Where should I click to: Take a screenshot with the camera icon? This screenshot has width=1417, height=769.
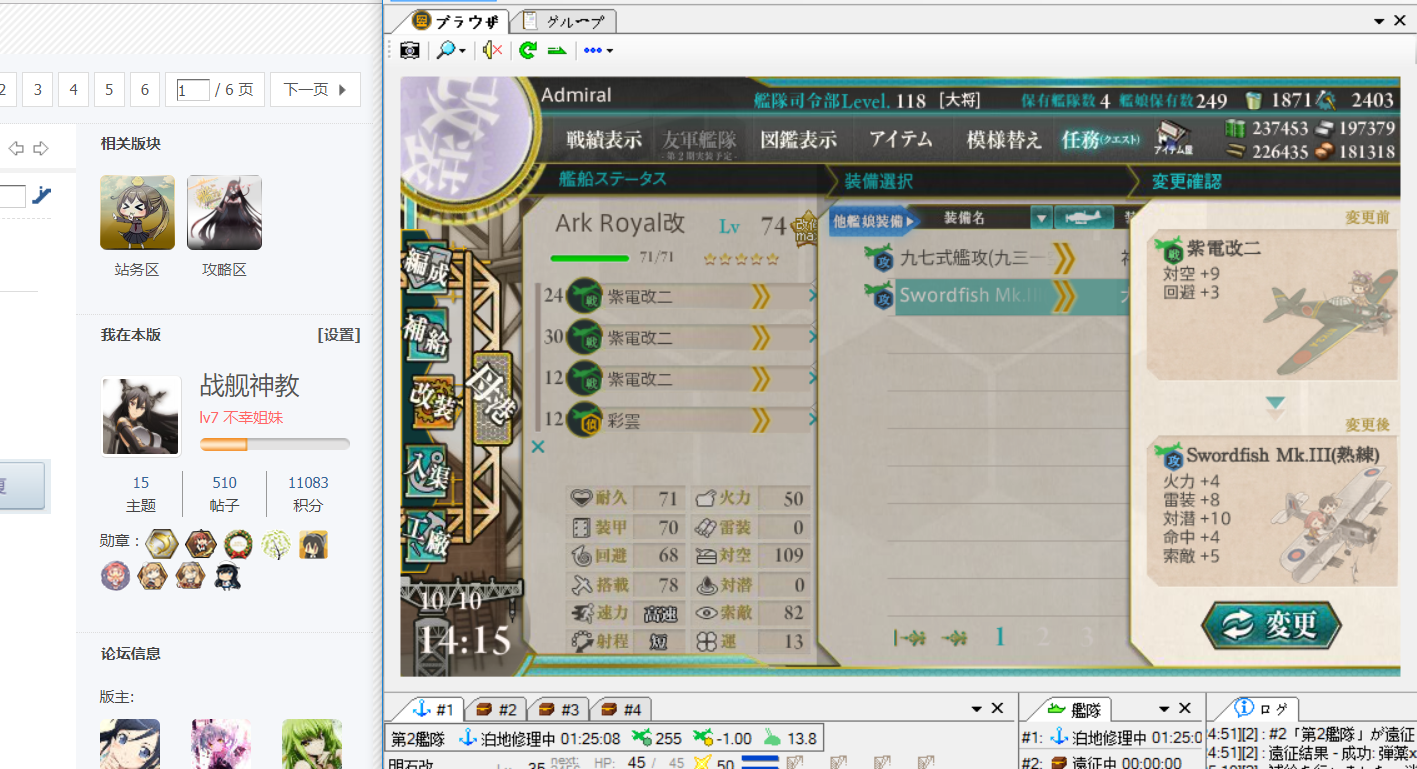[410, 50]
